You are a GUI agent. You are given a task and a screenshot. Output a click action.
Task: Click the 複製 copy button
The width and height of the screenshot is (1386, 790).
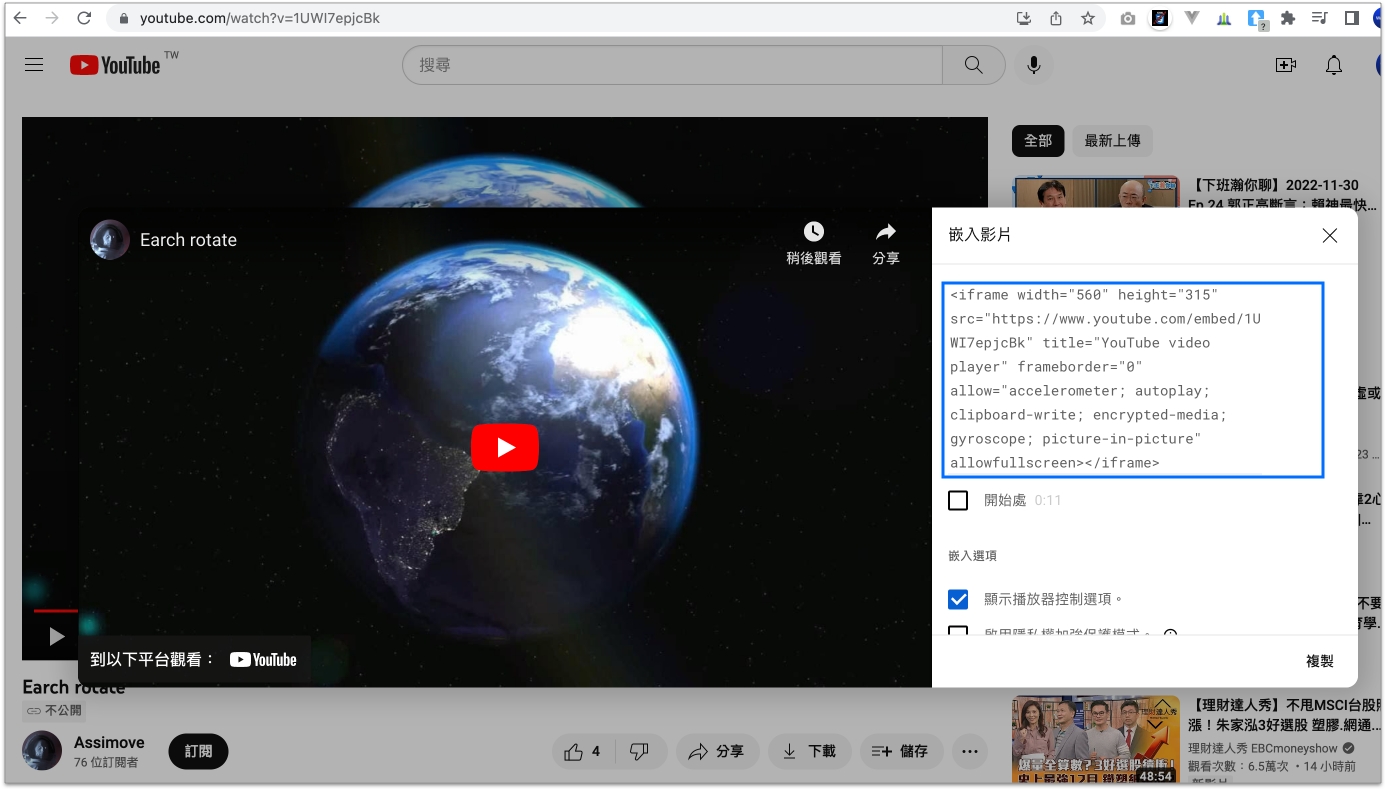coord(1319,661)
